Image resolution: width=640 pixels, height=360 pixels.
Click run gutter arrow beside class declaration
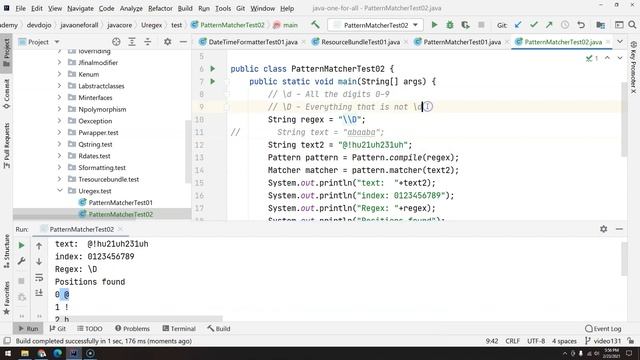coord(213,69)
